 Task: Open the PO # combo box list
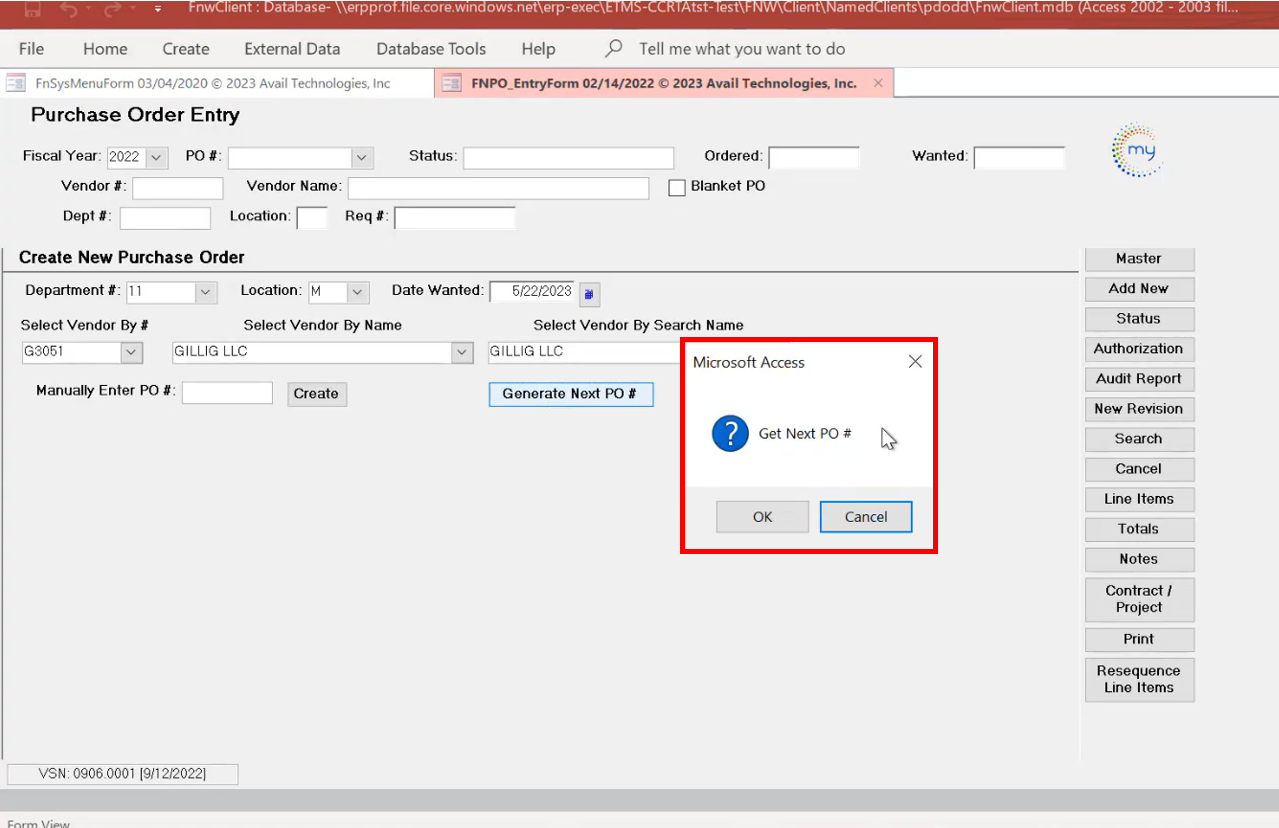pyautogui.click(x=361, y=157)
